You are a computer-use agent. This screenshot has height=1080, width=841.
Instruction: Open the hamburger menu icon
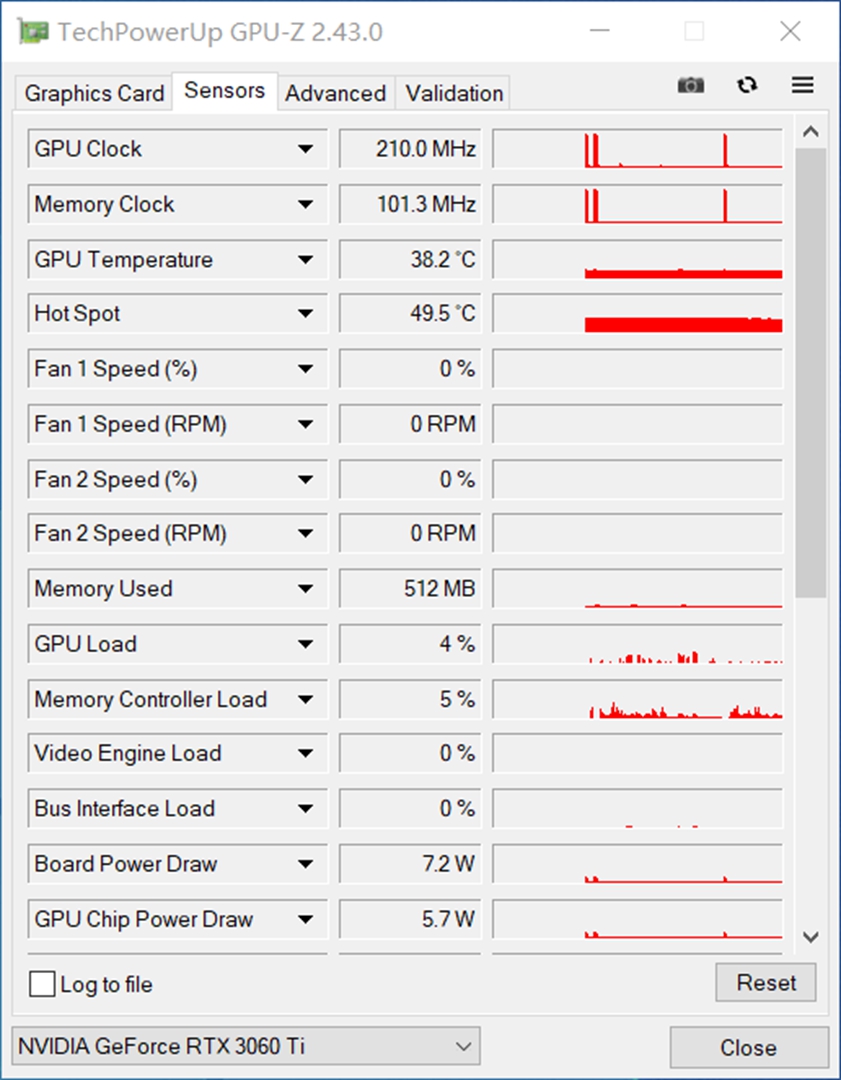tap(802, 86)
